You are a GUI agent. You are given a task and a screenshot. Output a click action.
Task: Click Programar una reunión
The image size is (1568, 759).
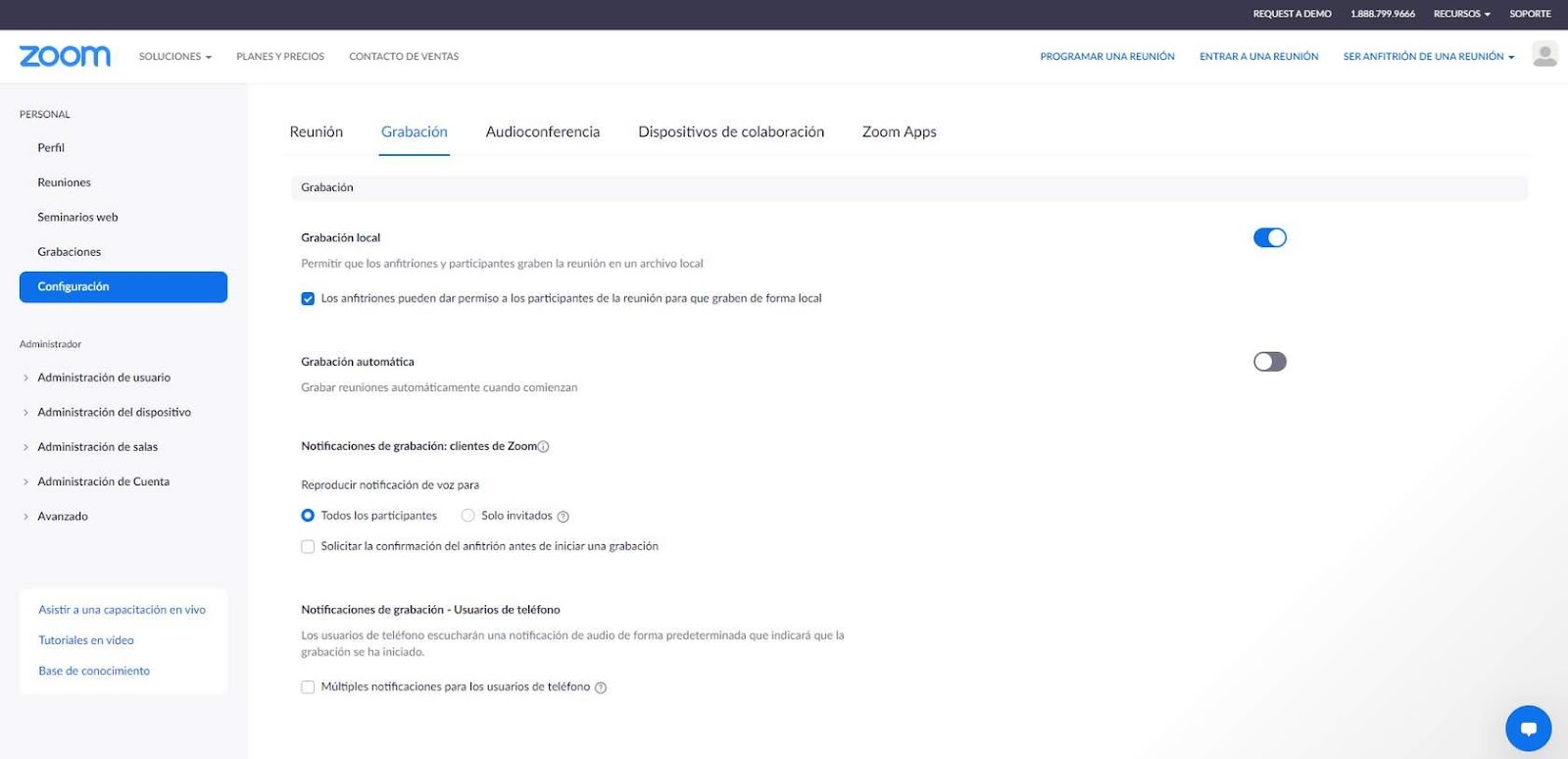point(1107,57)
